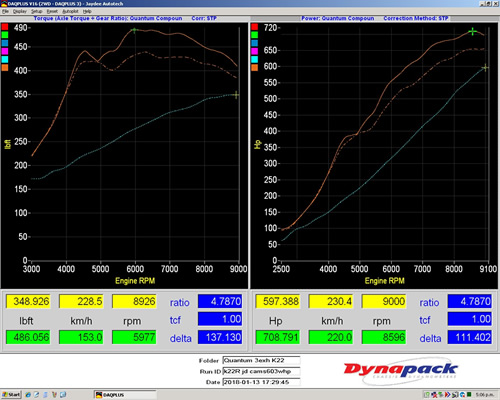The height and width of the screenshot is (400, 500).
Task: Select the blue run swatch on power graph
Action: [255, 43]
